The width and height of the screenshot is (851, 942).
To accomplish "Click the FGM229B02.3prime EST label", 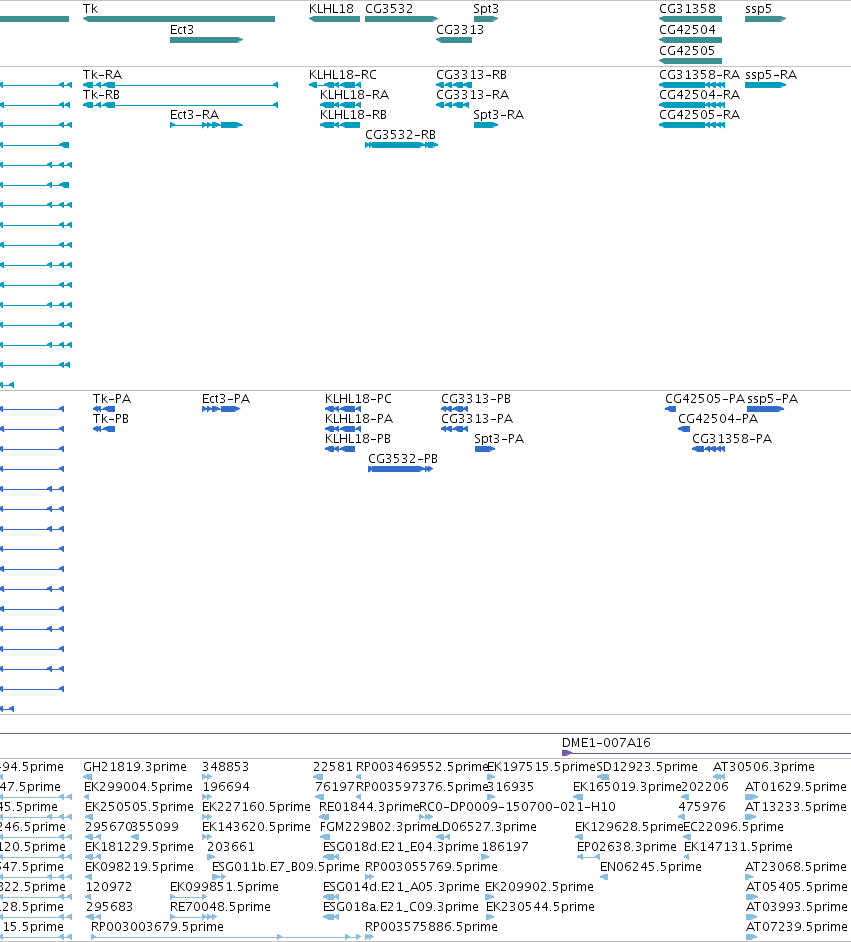I will coord(379,827).
